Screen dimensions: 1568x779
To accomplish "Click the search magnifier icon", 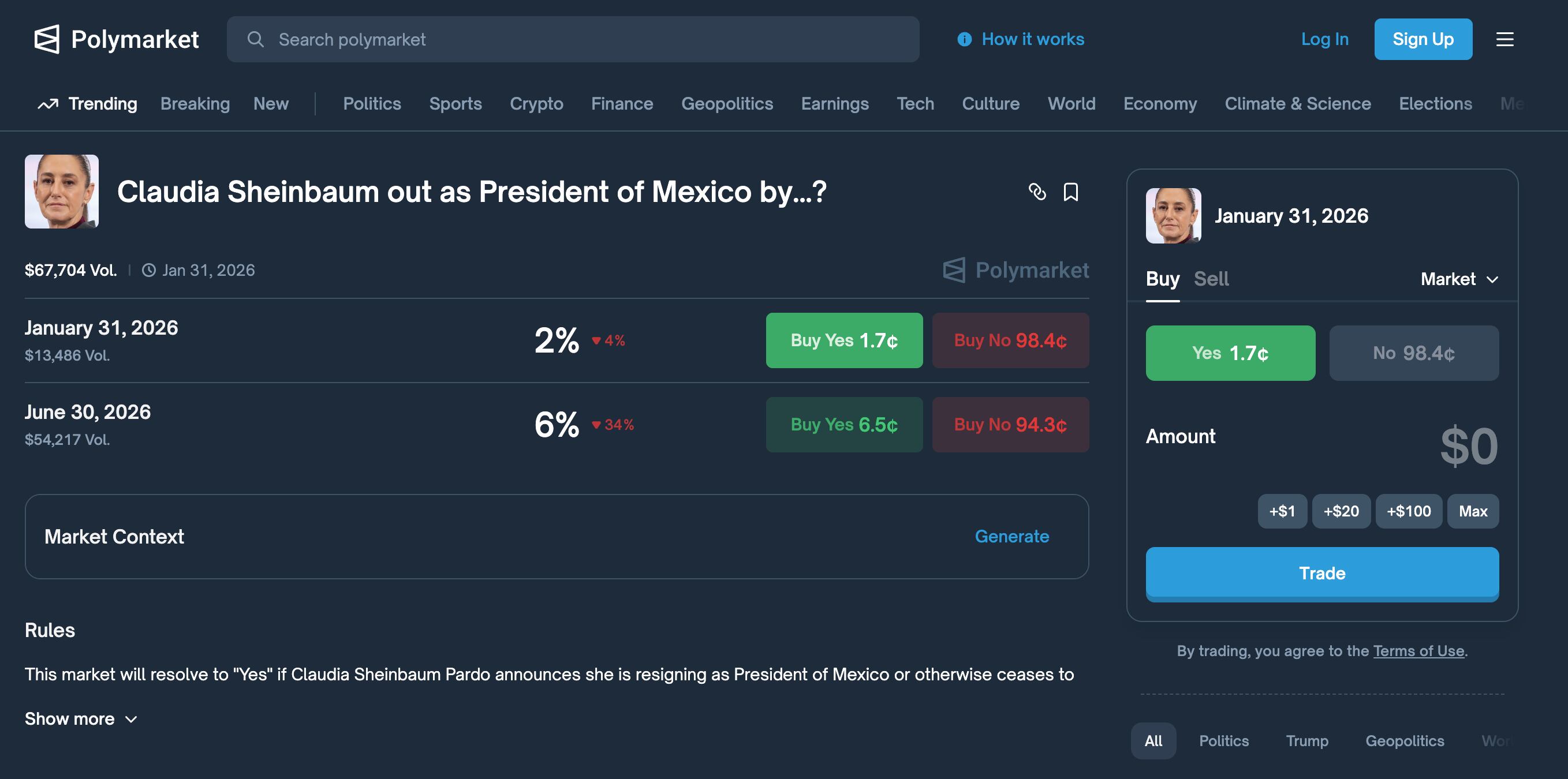I will 256,40.
